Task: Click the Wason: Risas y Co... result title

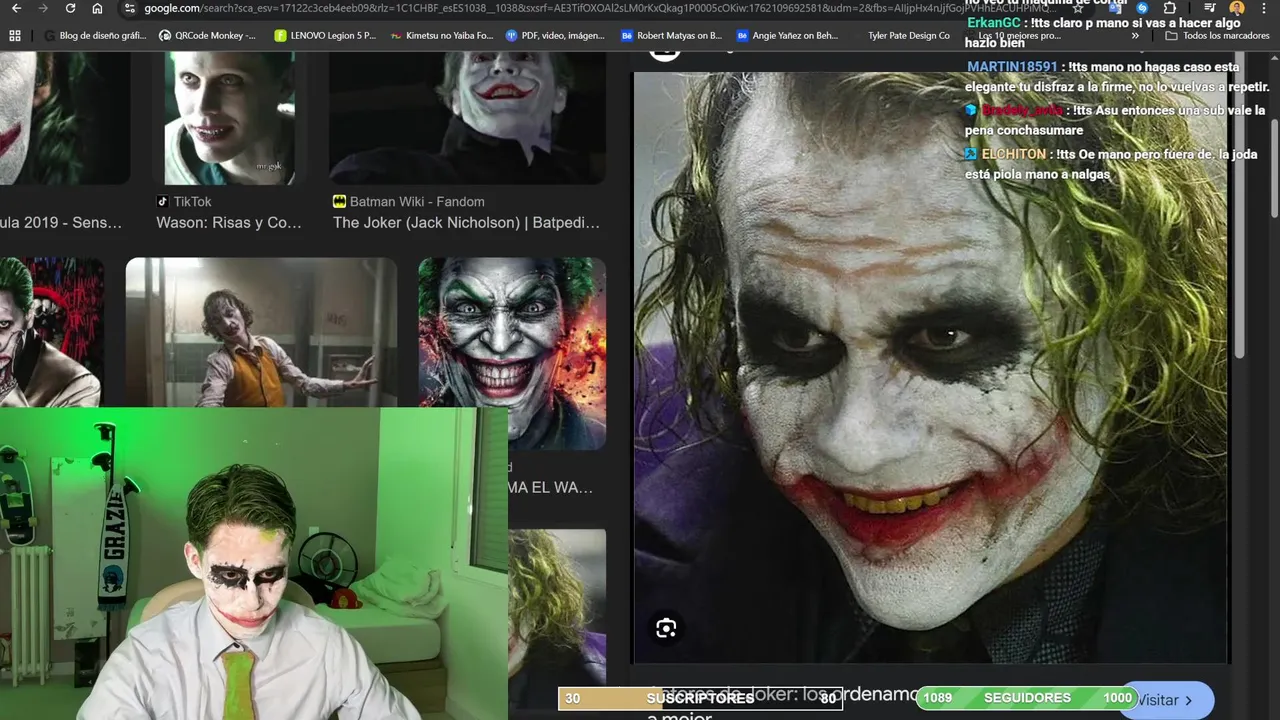Action: coord(229,223)
